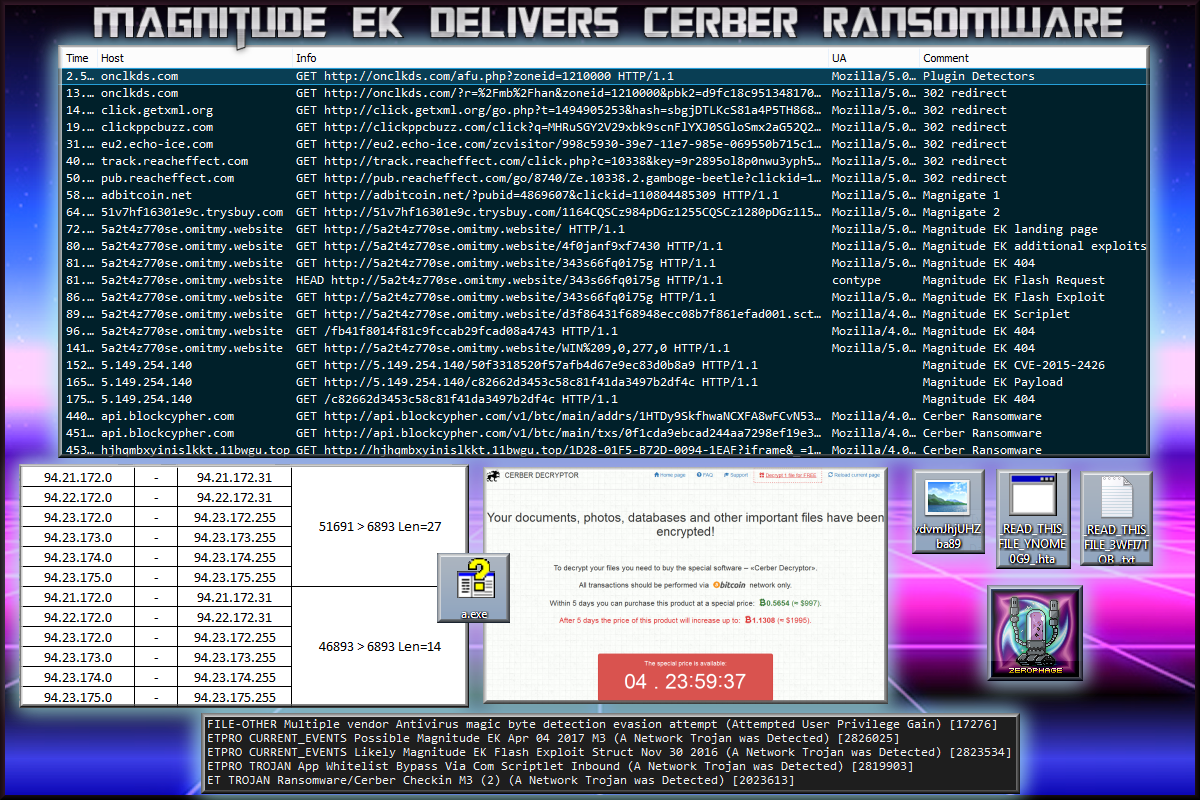
Task: Select the blockcypher txs Cerber row
Action: [605, 433]
